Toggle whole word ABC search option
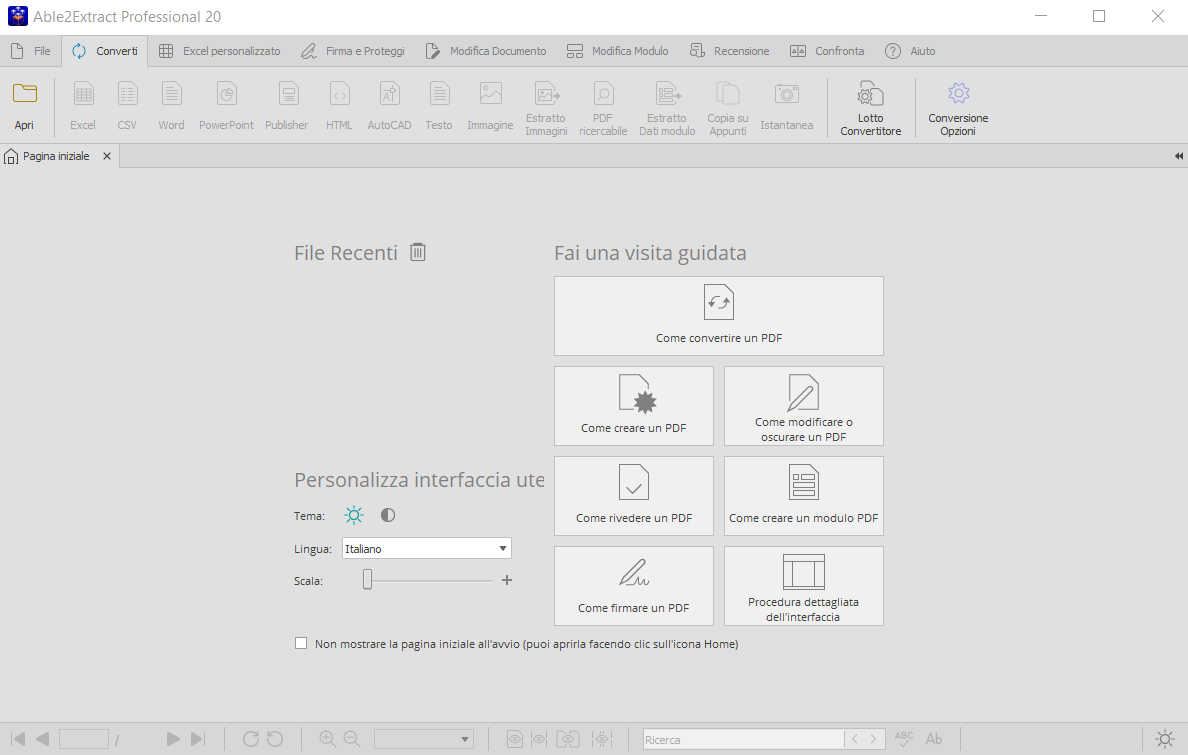Image resolution: width=1188 pixels, height=755 pixels. point(904,738)
